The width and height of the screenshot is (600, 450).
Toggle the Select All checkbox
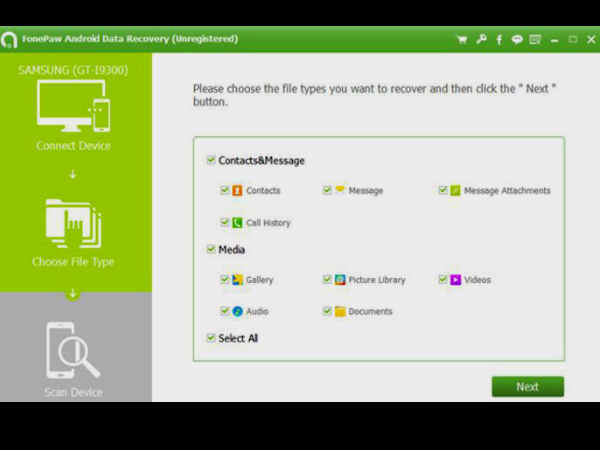click(211, 338)
